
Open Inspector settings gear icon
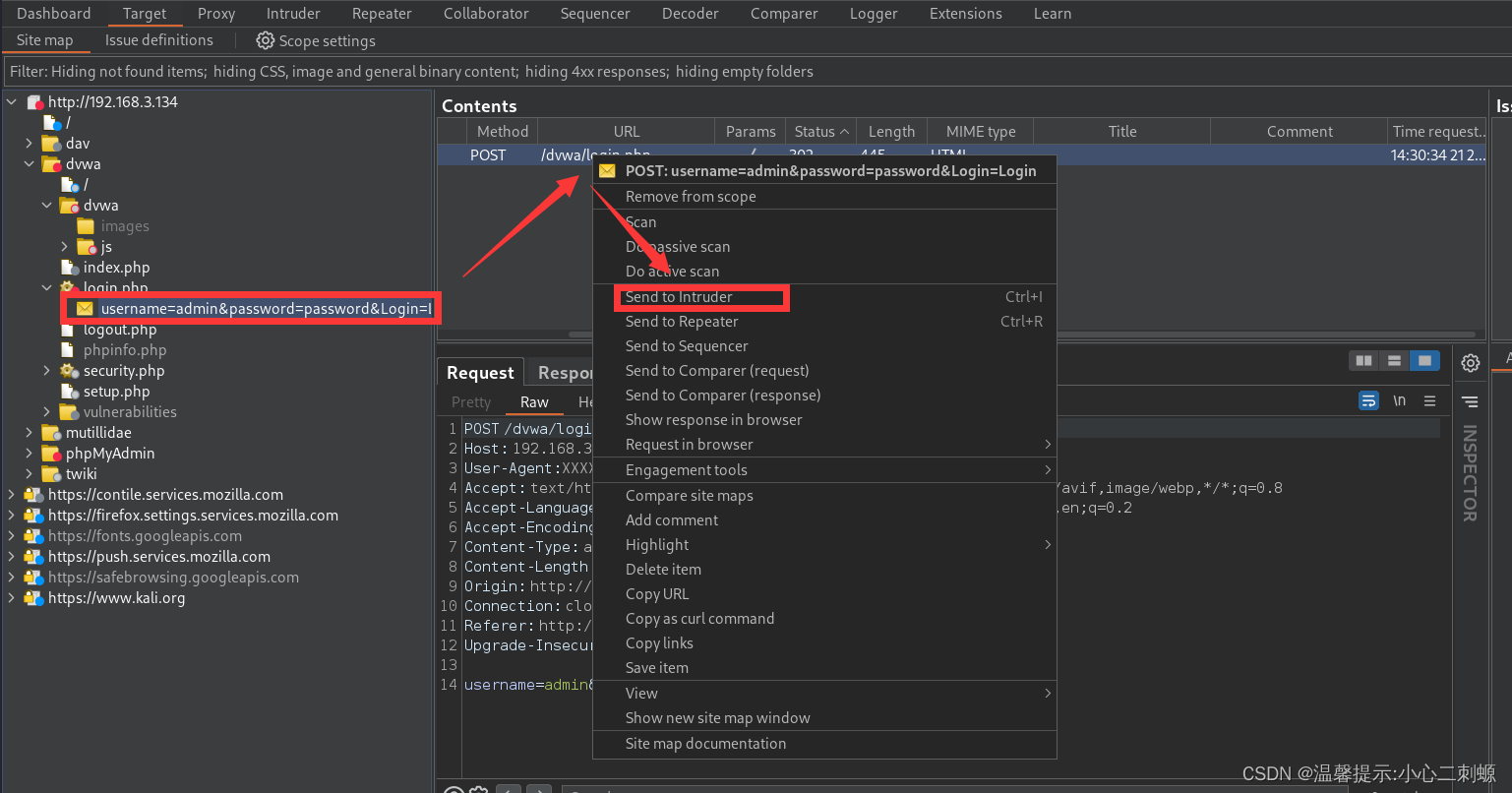click(1470, 362)
